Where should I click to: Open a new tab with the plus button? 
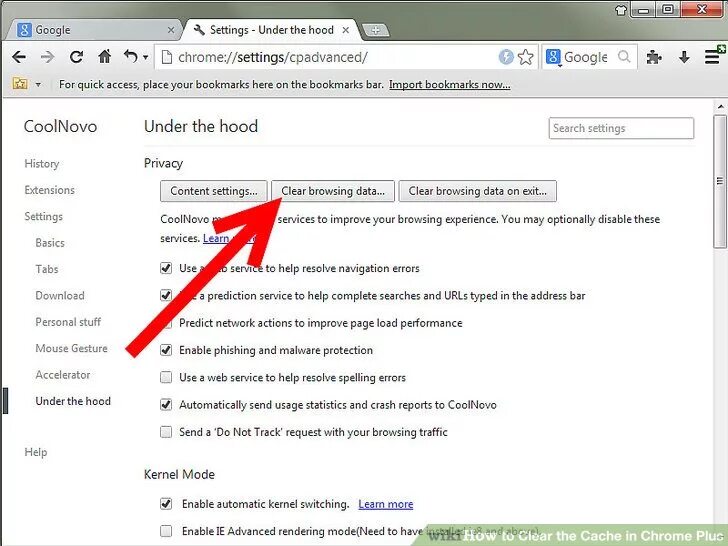pos(375,30)
